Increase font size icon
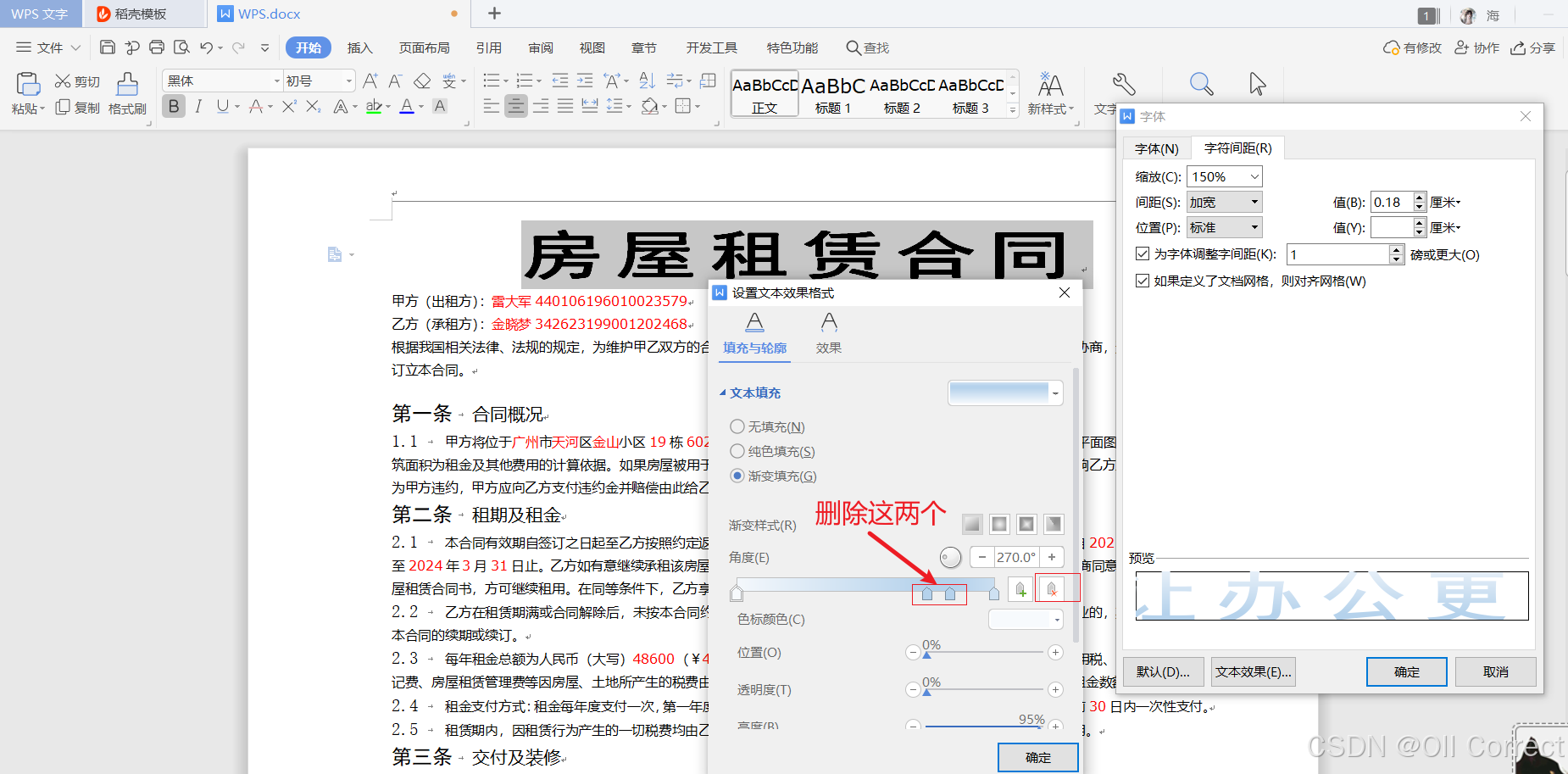The image size is (1568, 774). coord(370,81)
